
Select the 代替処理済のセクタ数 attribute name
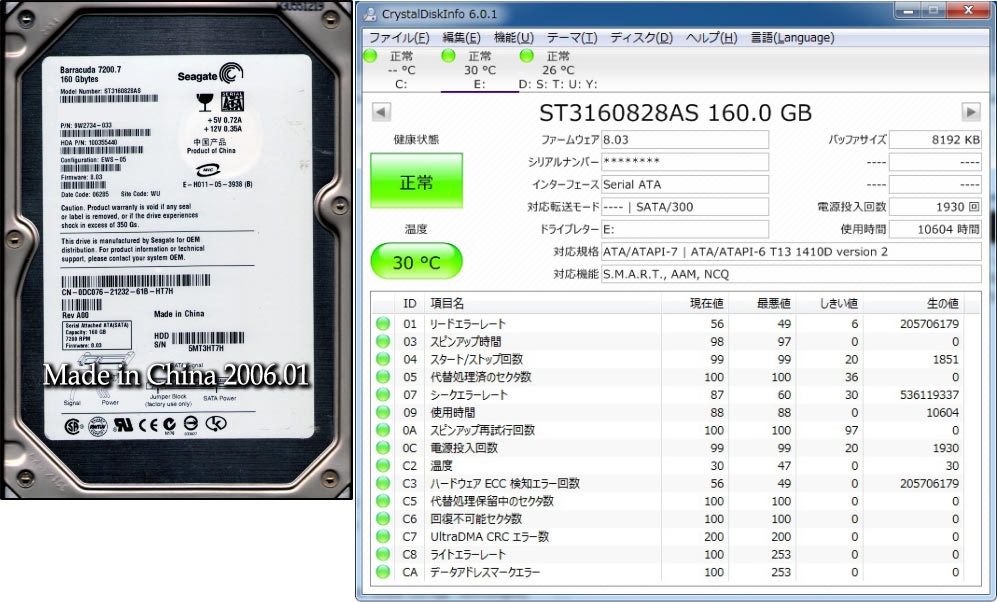click(481, 377)
